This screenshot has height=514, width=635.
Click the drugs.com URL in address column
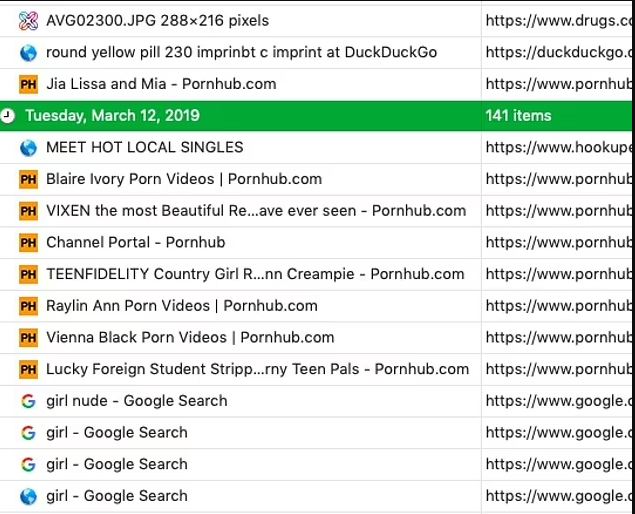point(558,20)
